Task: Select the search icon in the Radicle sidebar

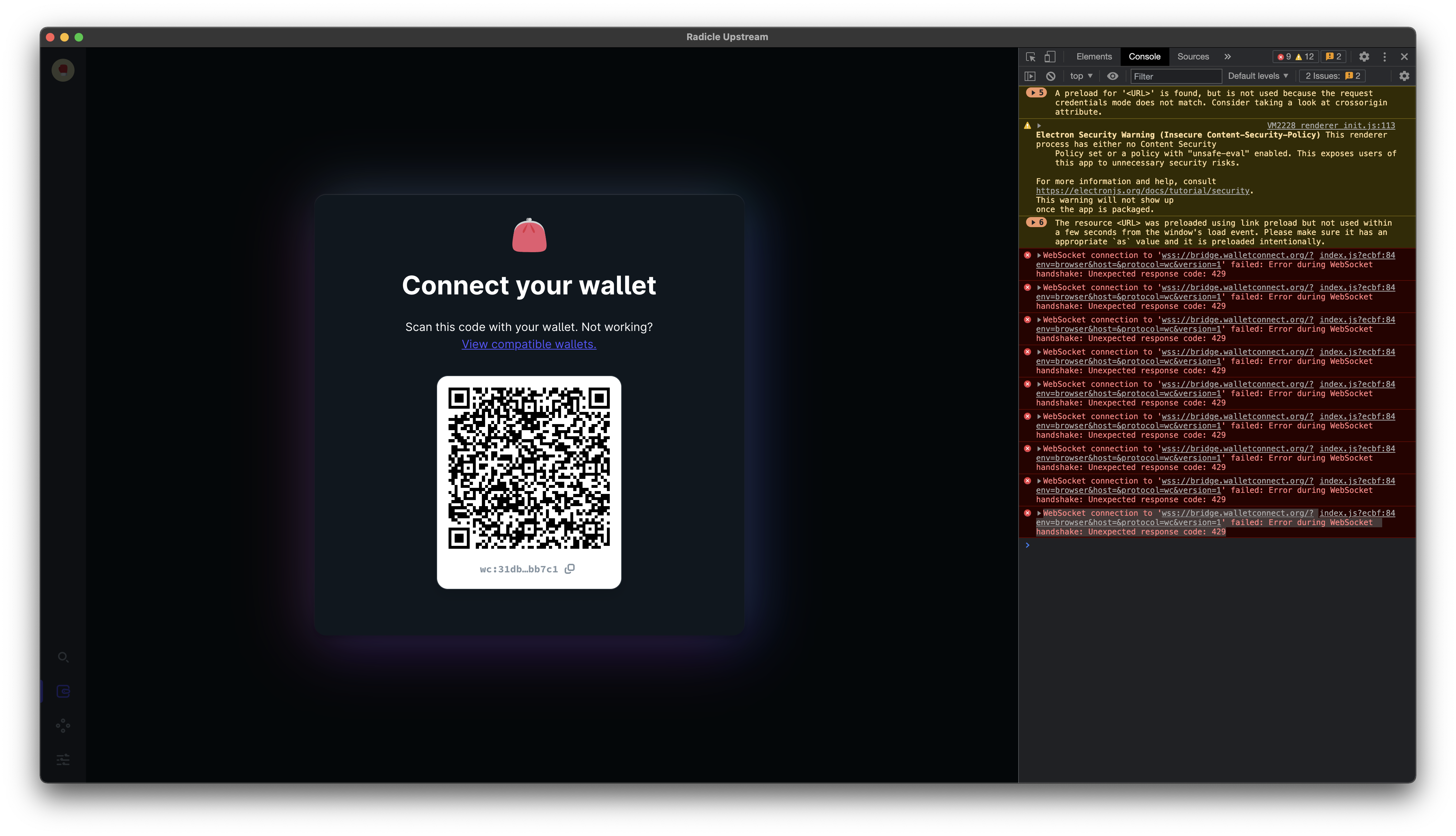Action: pyautogui.click(x=63, y=657)
